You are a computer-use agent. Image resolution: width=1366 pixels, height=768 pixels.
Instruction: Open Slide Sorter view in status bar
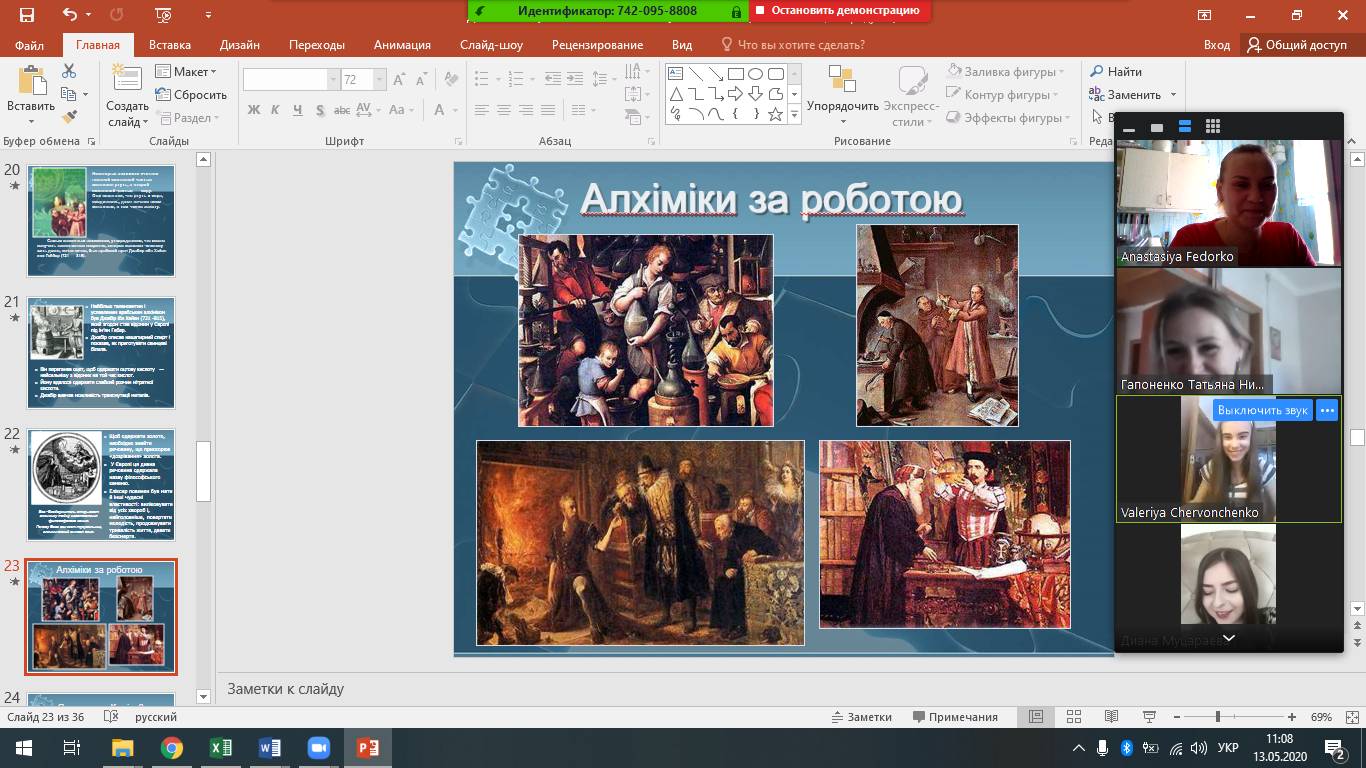(x=1074, y=717)
